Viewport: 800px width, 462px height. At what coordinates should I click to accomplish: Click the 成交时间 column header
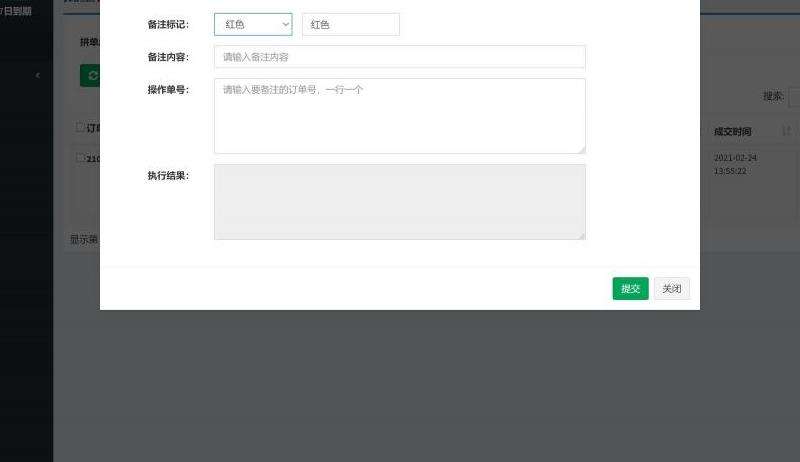point(732,132)
